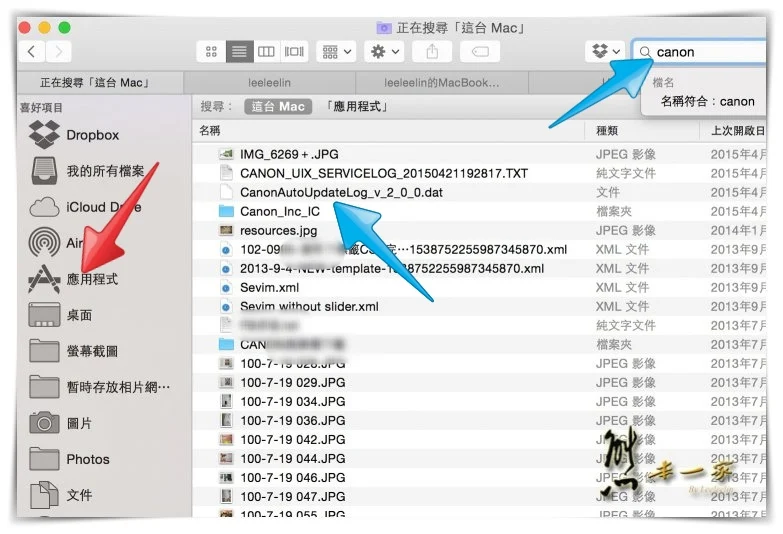Click the blank document icon of CanonAutoUpdateLog
Image resolution: width=783 pixels, height=534 pixels.
click(x=226, y=192)
